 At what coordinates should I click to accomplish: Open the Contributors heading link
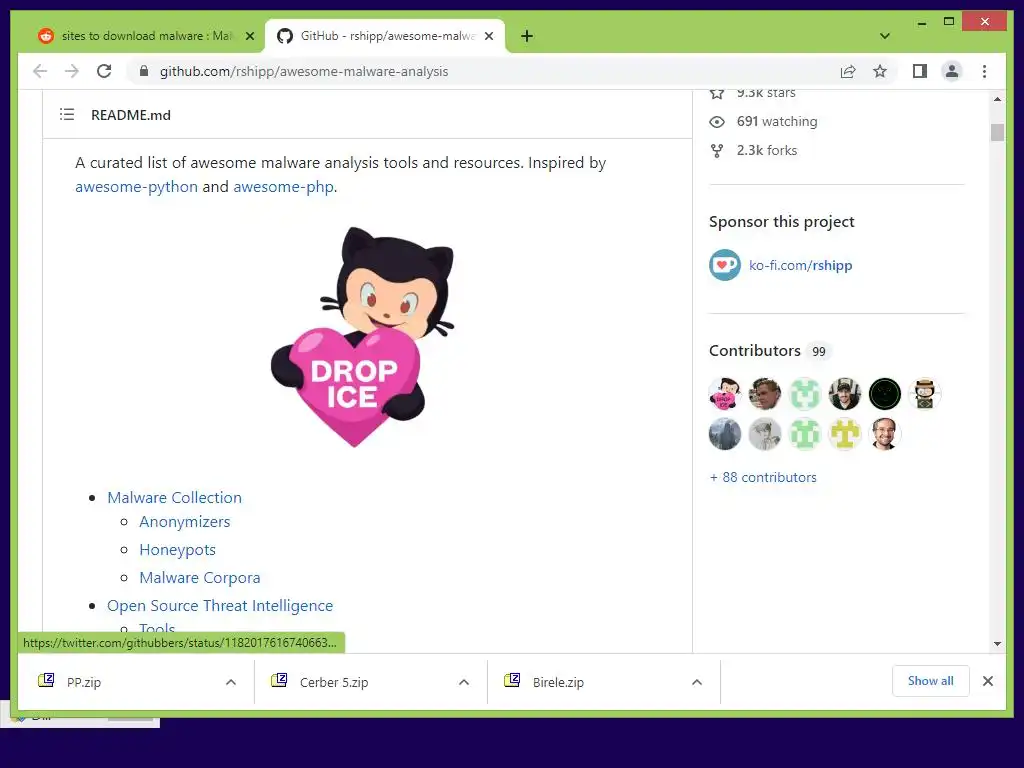click(x=755, y=351)
